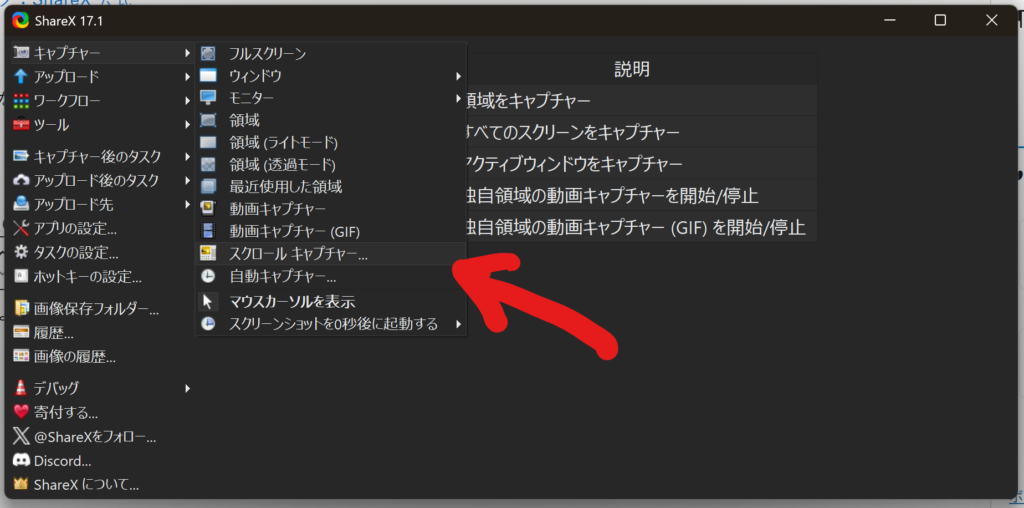Choose 自動キャプチャー... menu item
The width and height of the screenshot is (1024, 508).
331,276
